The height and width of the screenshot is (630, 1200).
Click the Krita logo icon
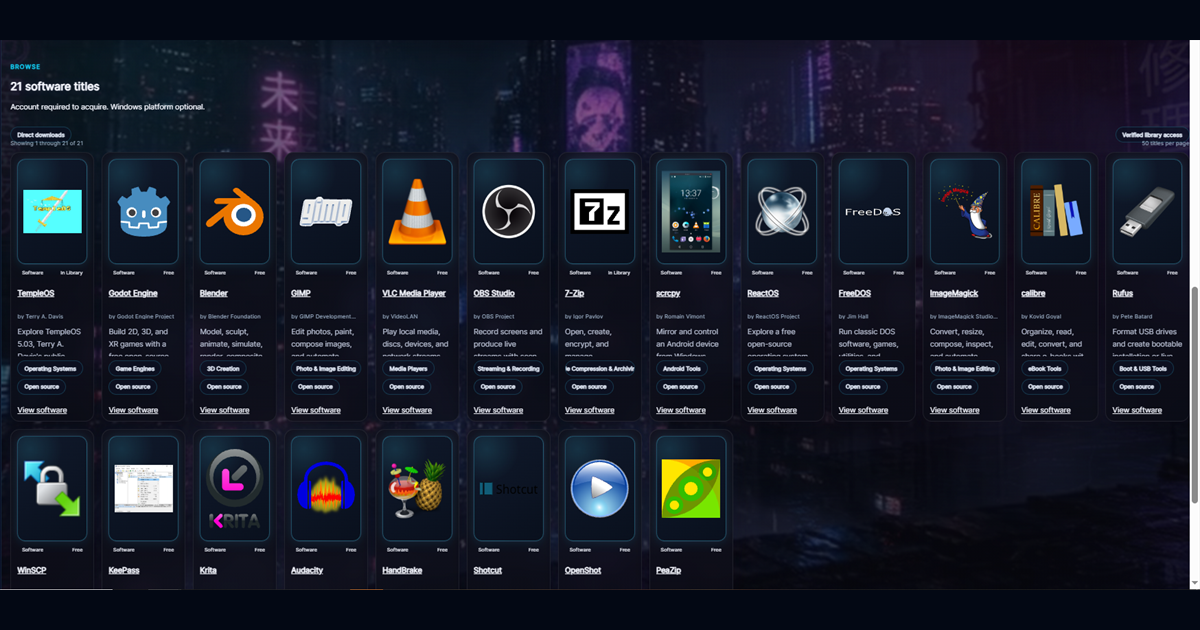coord(235,488)
